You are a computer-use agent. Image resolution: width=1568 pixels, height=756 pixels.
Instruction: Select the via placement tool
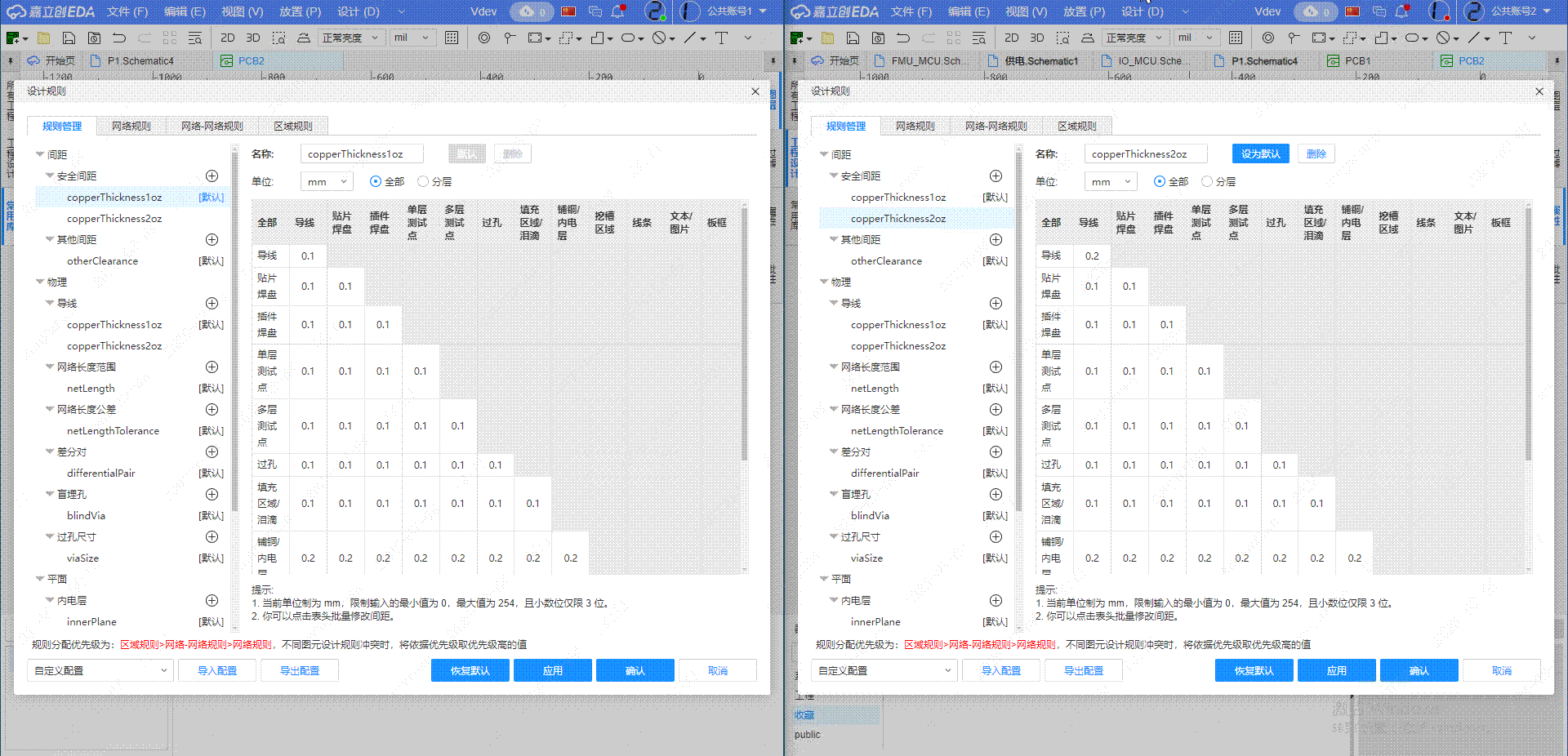[484, 38]
